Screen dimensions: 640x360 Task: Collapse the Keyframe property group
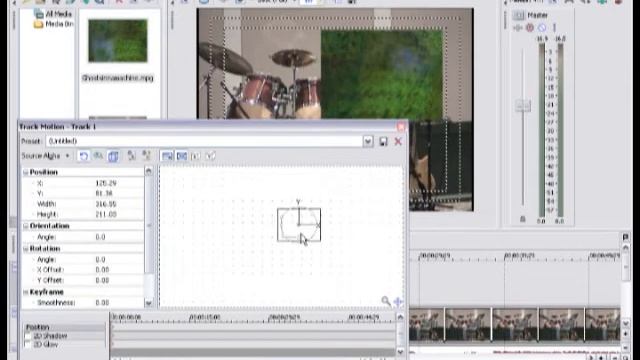[x=26, y=292]
